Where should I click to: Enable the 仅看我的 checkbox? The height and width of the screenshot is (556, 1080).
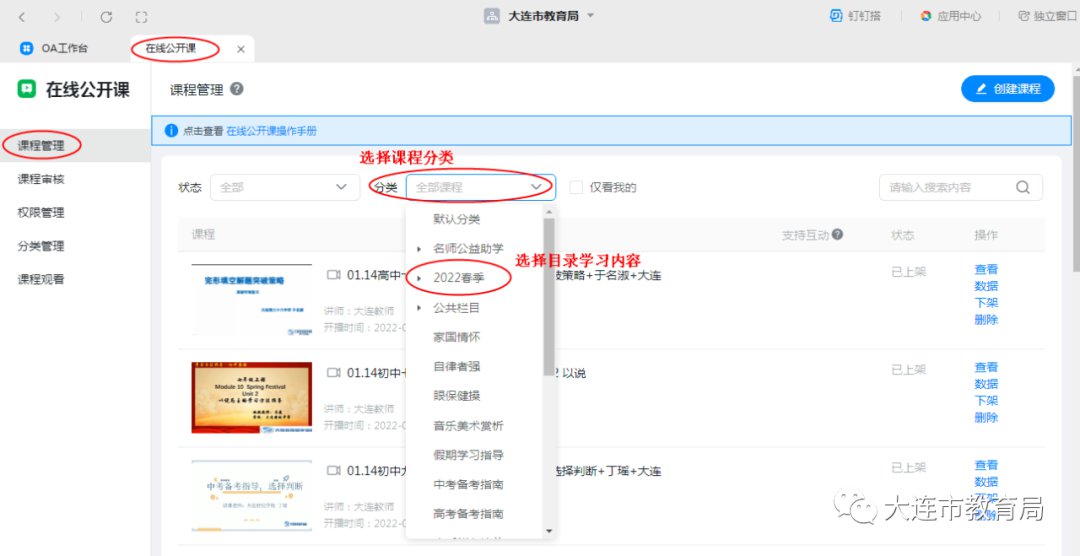tap(576, 187)
